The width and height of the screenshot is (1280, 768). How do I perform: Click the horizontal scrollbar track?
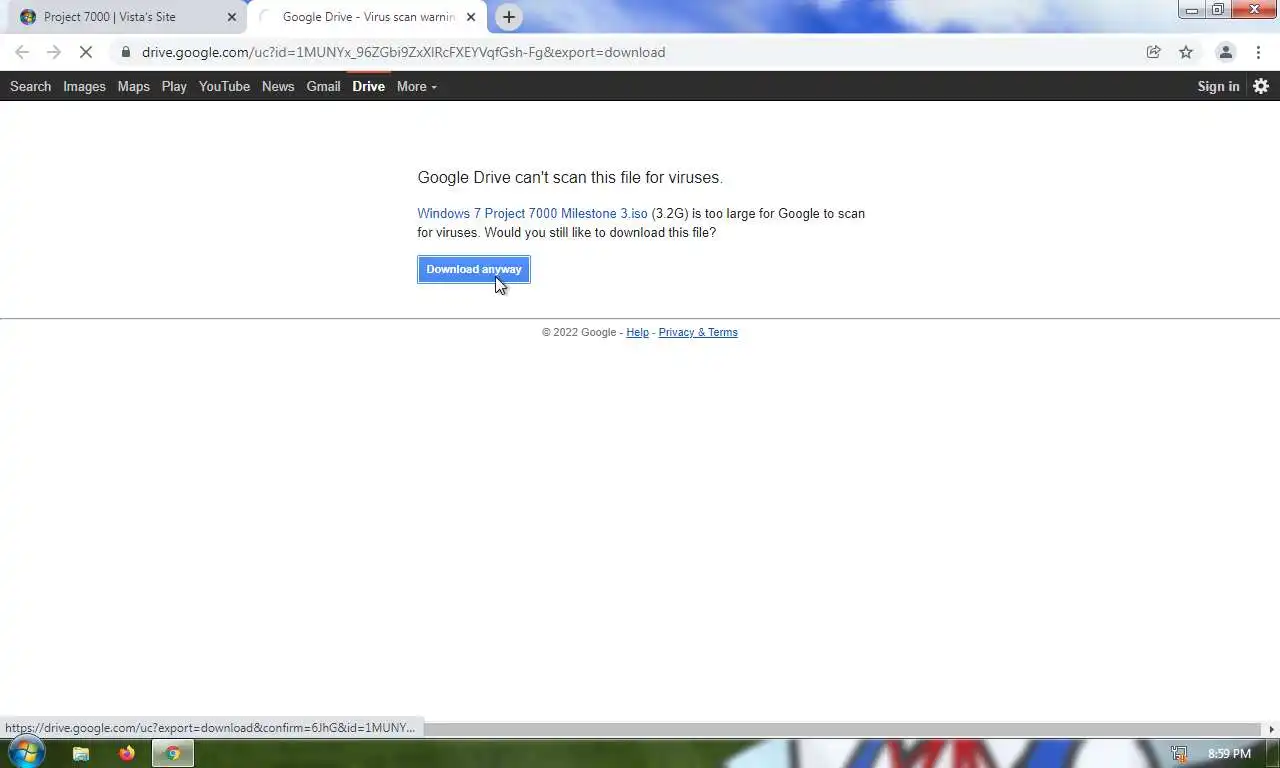[x=841, y=729]
